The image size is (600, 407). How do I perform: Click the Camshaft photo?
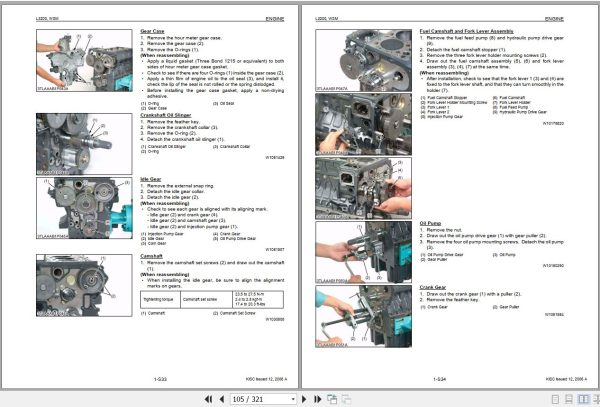coord(84,285)
